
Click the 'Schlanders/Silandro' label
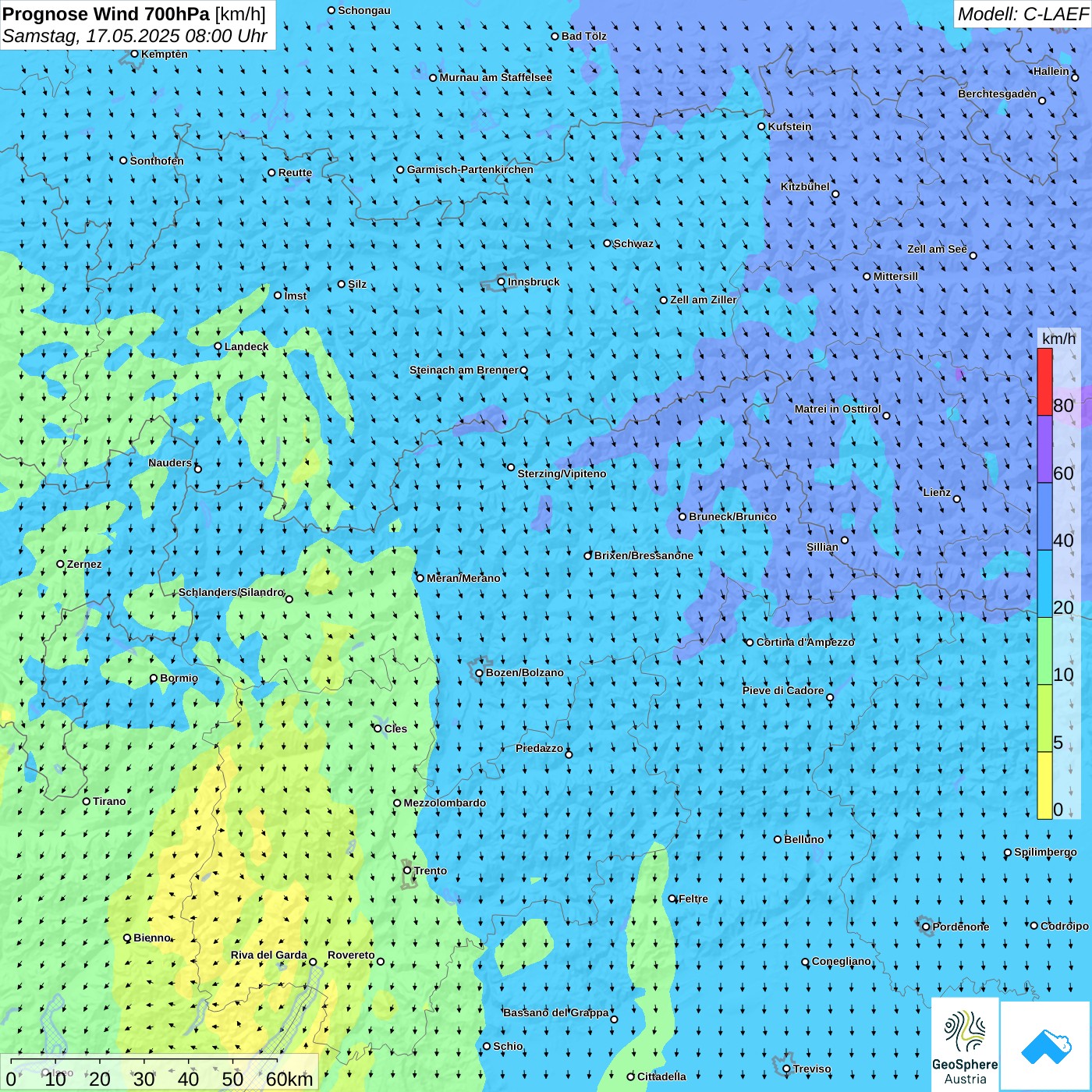point(231,592)
